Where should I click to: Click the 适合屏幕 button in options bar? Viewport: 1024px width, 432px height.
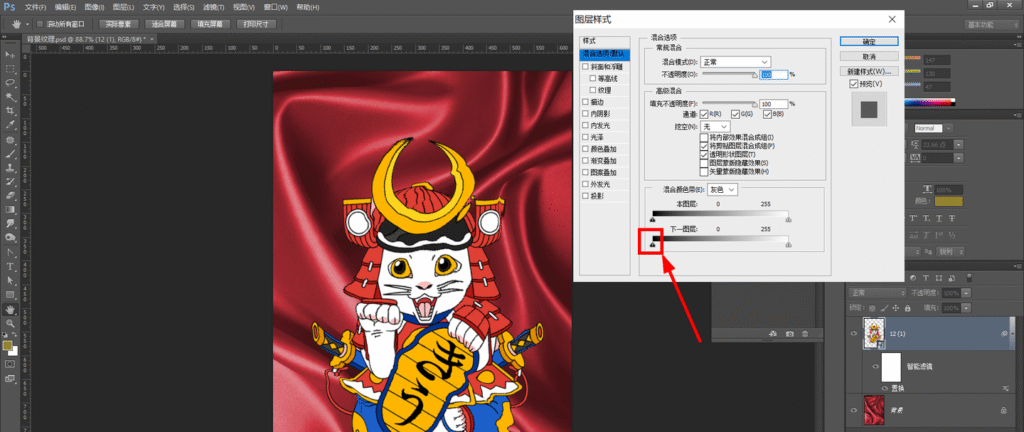(164, 24)
